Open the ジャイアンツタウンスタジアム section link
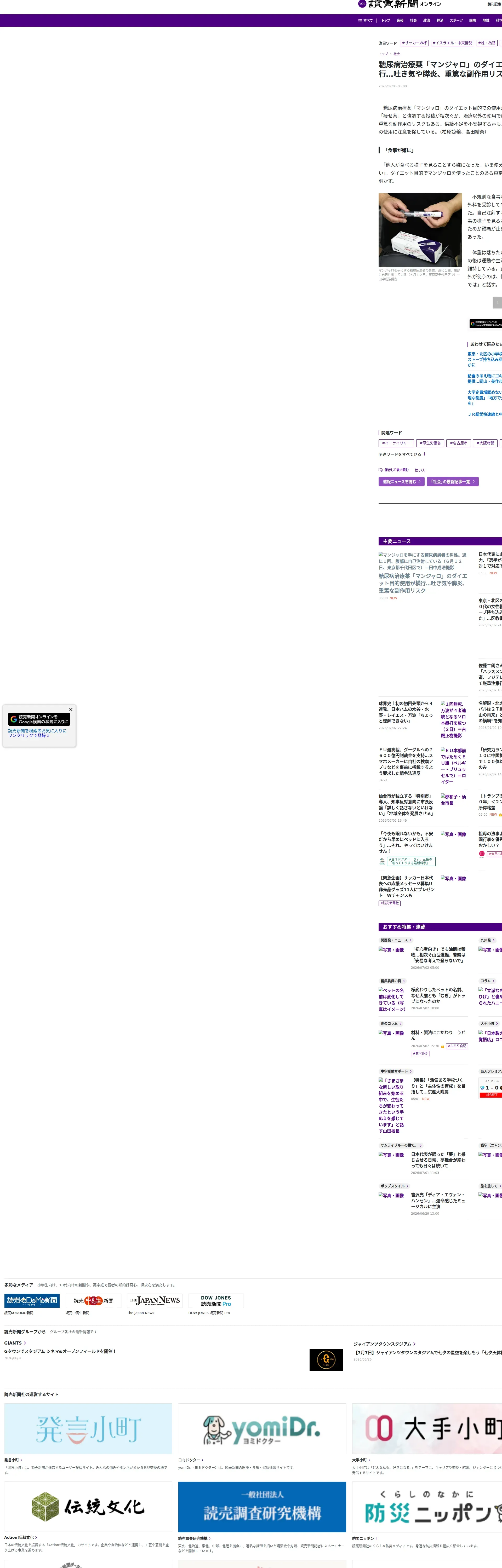 pos(384,1344)
